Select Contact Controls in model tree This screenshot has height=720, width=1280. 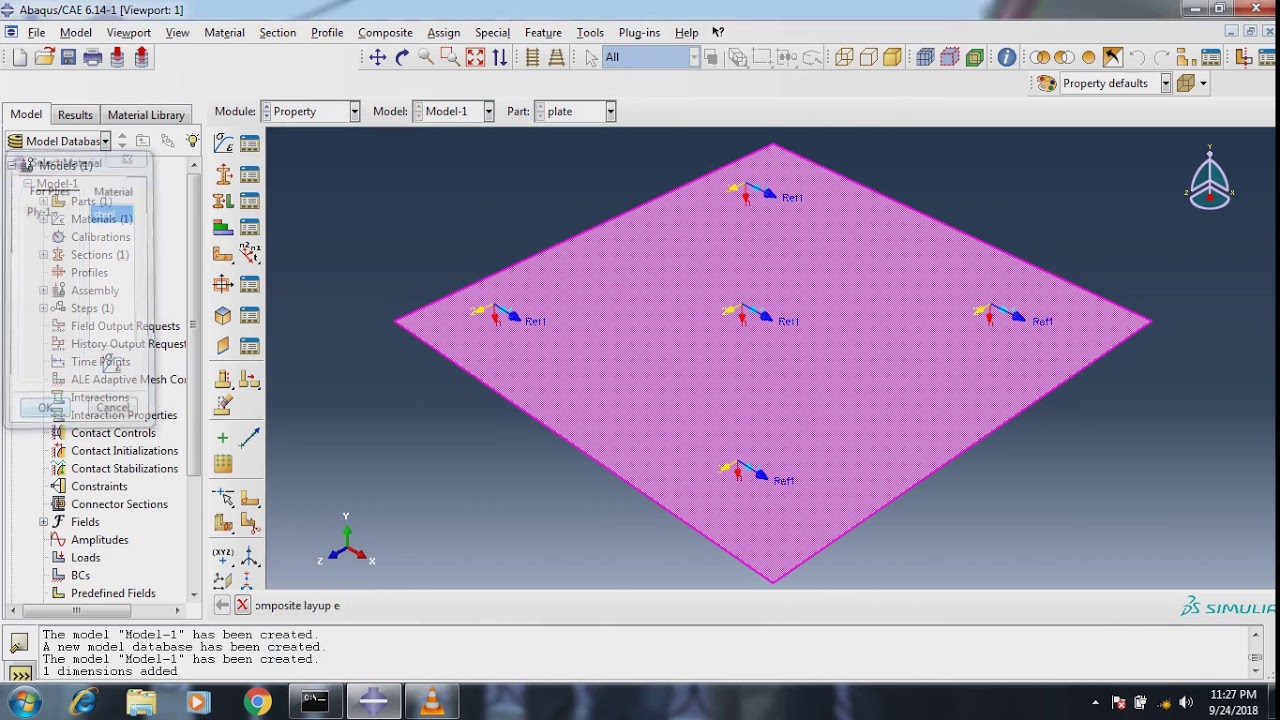113,433
